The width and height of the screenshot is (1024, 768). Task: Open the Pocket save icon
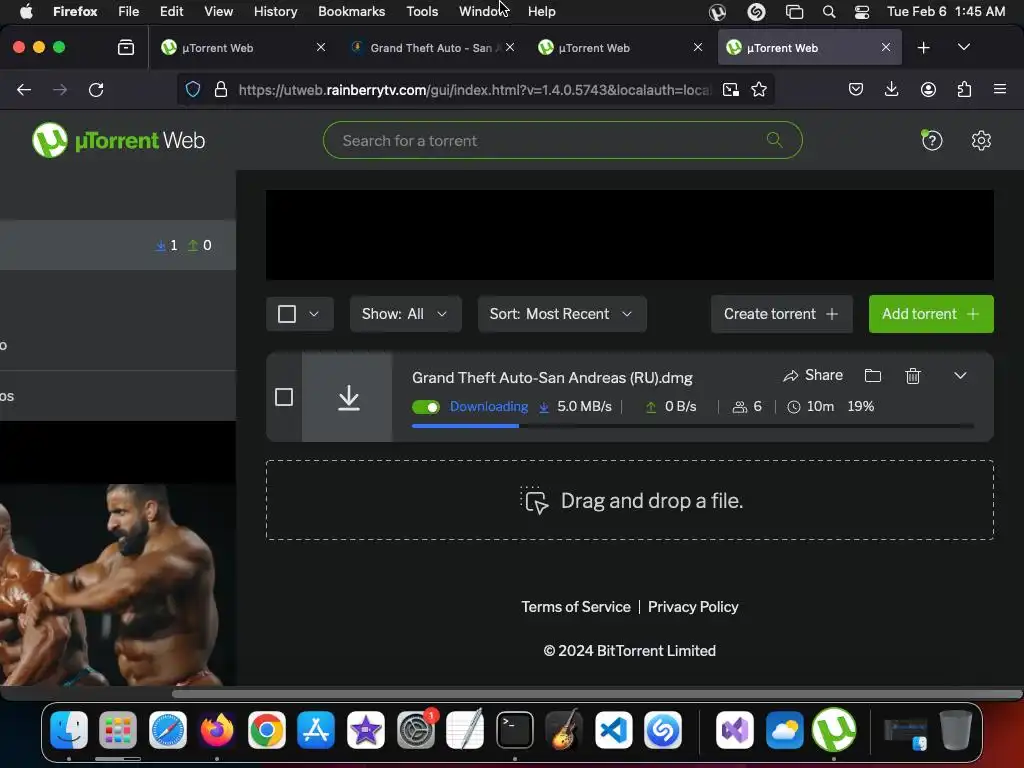[856, 89]
